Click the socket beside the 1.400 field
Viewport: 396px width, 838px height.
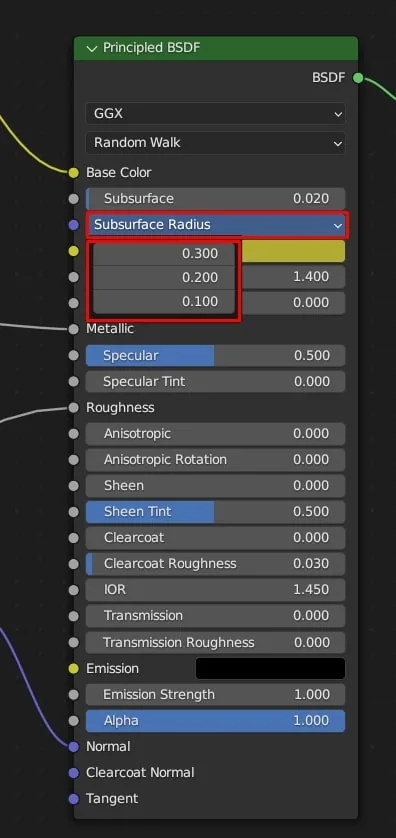74,277
